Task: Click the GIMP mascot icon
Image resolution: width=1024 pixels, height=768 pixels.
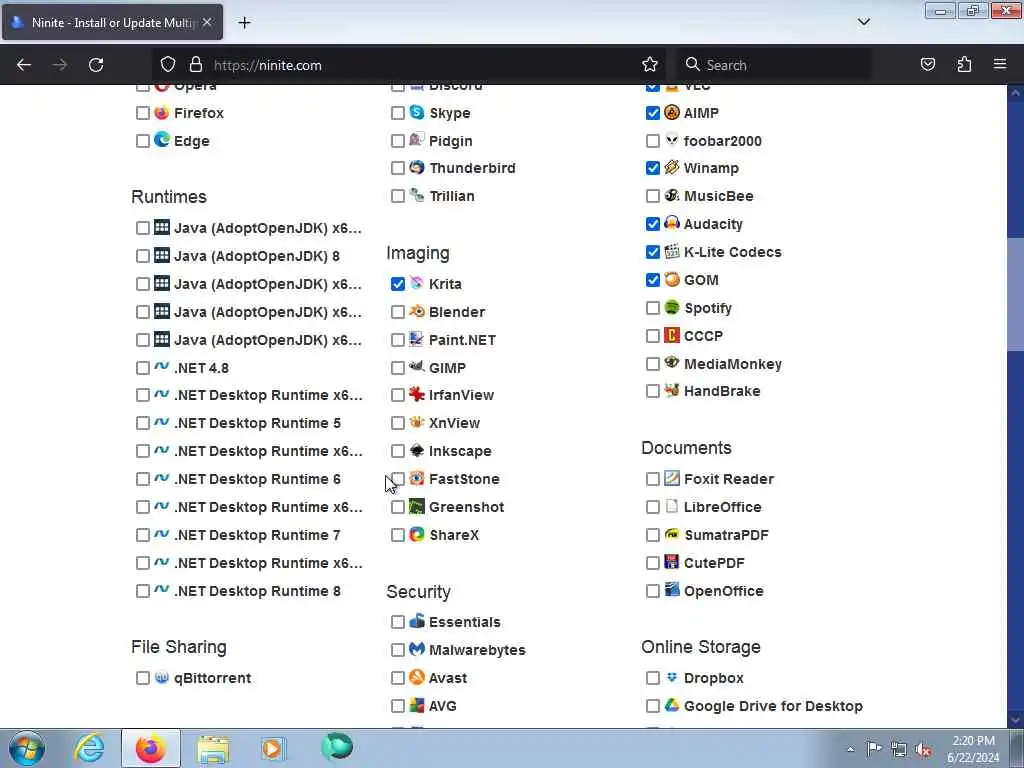Action: [x=417, y=367]
